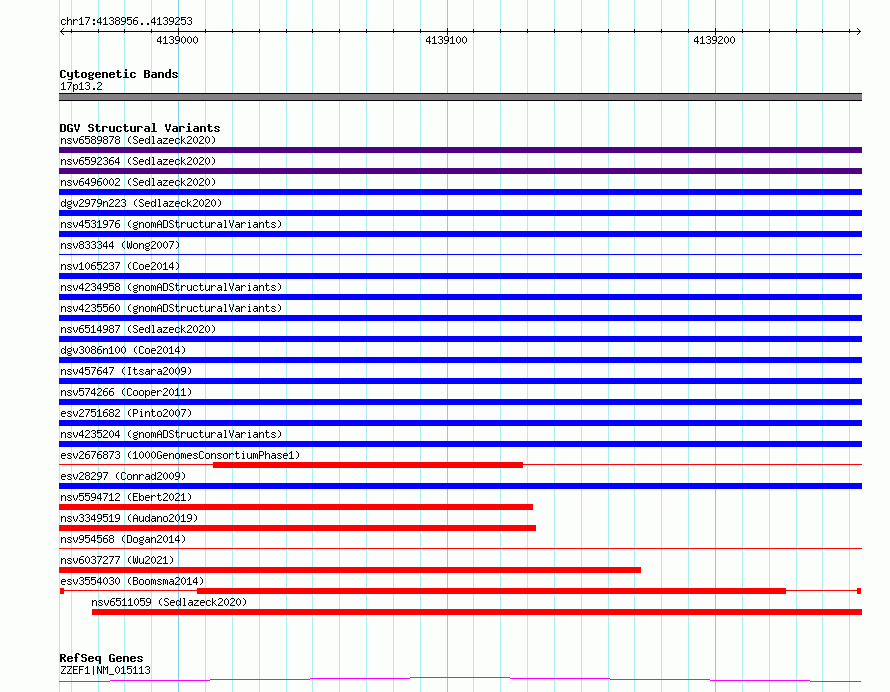Open esv2676873 (1000GenomesConsortiumPhase1) label

(180, 455)
